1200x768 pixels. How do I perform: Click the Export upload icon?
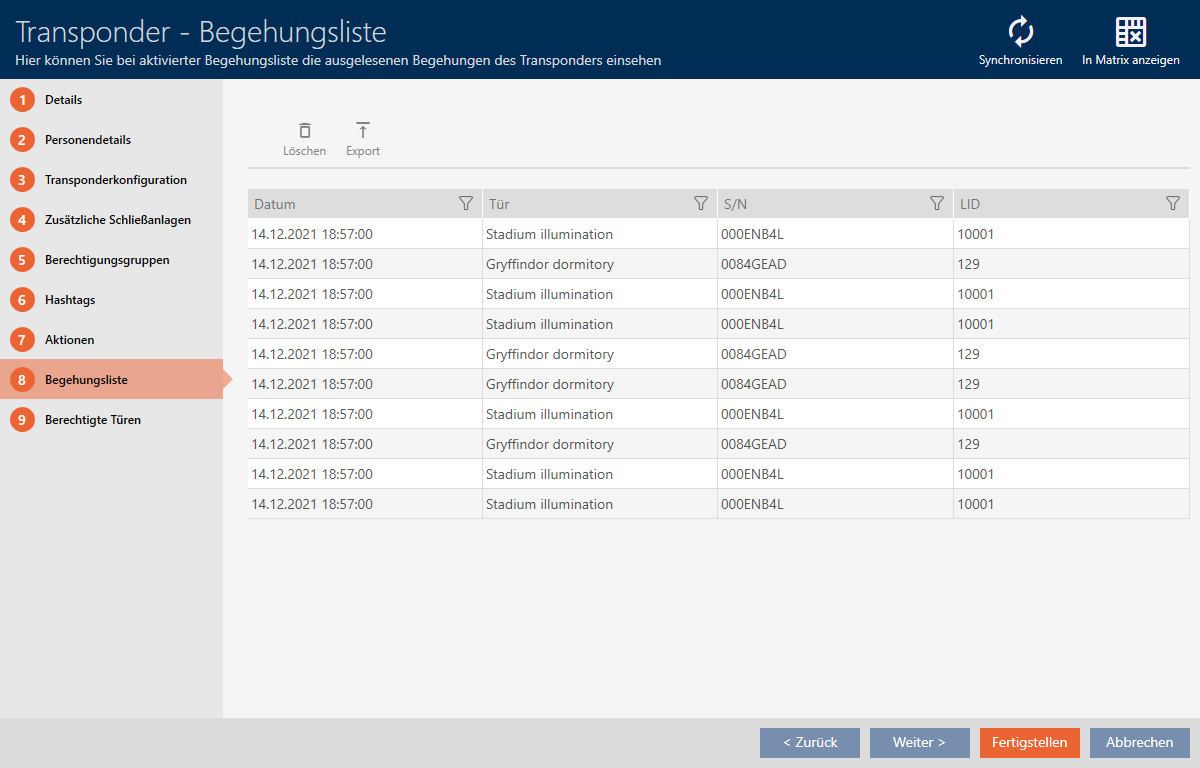click(363, 131)
